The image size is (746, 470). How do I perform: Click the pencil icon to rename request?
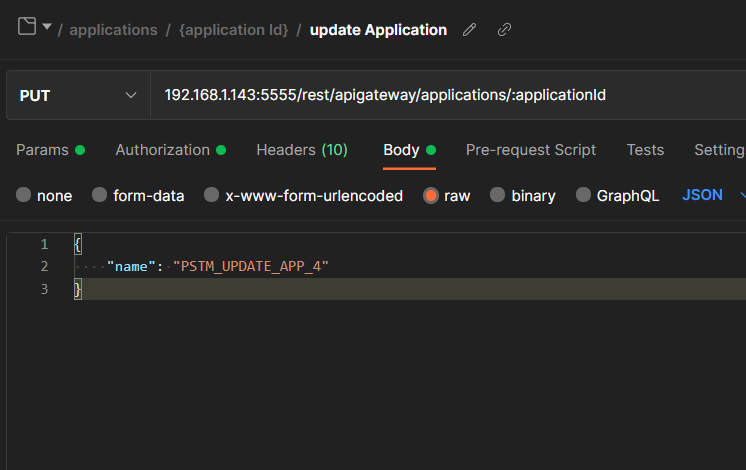click(470, 30)
